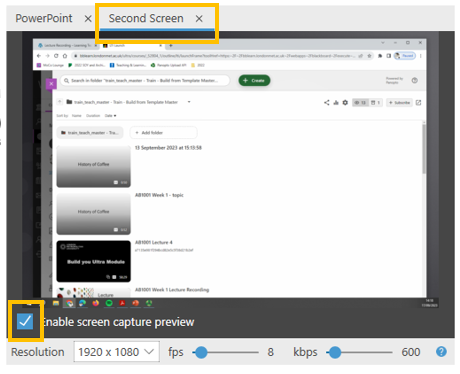Open the folder statistics bar chart icon

click(336, 102)
